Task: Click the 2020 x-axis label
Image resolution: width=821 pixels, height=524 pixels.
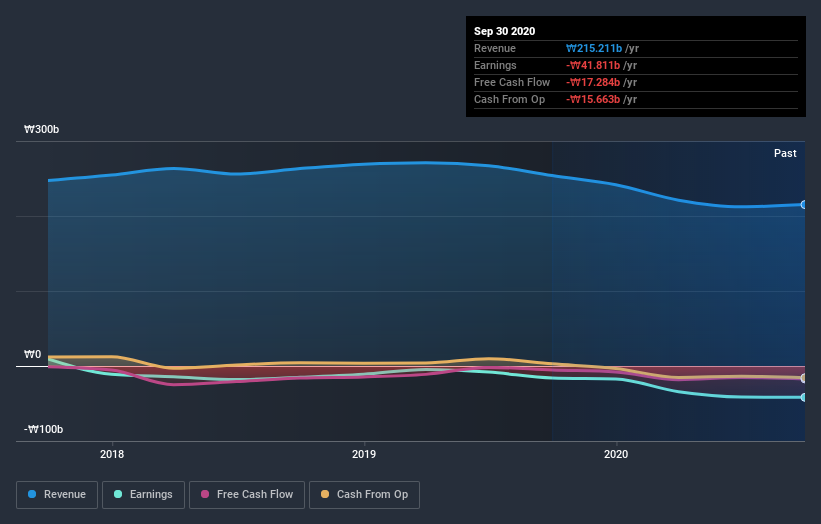Action: [616, 454]
